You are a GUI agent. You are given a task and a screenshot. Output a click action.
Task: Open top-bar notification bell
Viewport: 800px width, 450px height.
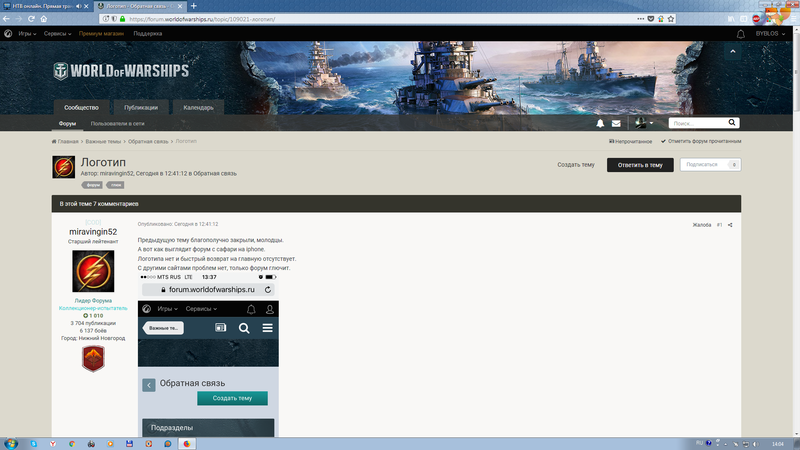point(740,34)
